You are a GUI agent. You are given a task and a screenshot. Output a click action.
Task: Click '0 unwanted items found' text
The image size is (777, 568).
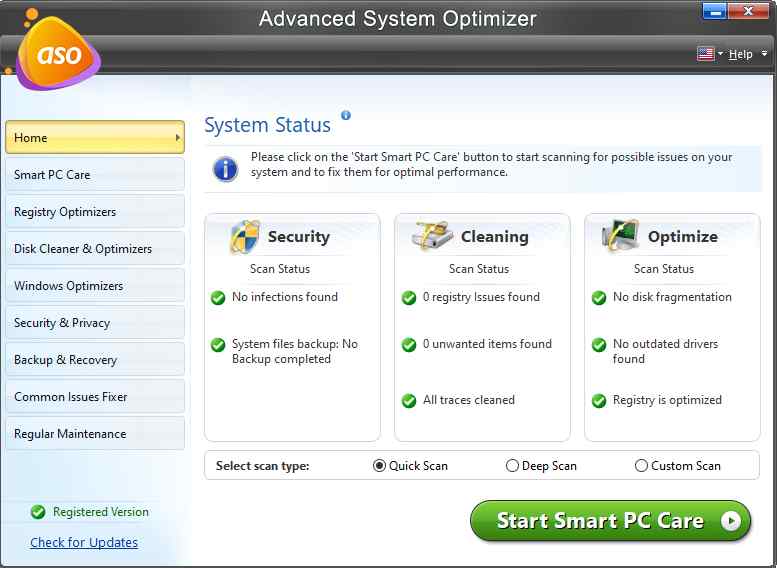point(487,343)
